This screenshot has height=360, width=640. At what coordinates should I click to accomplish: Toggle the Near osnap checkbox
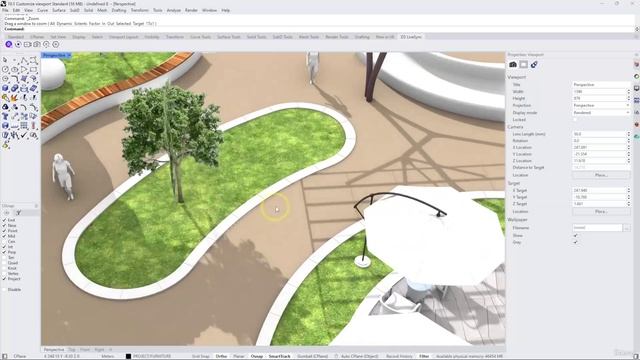pyautogui.click(x=4, y=225)
